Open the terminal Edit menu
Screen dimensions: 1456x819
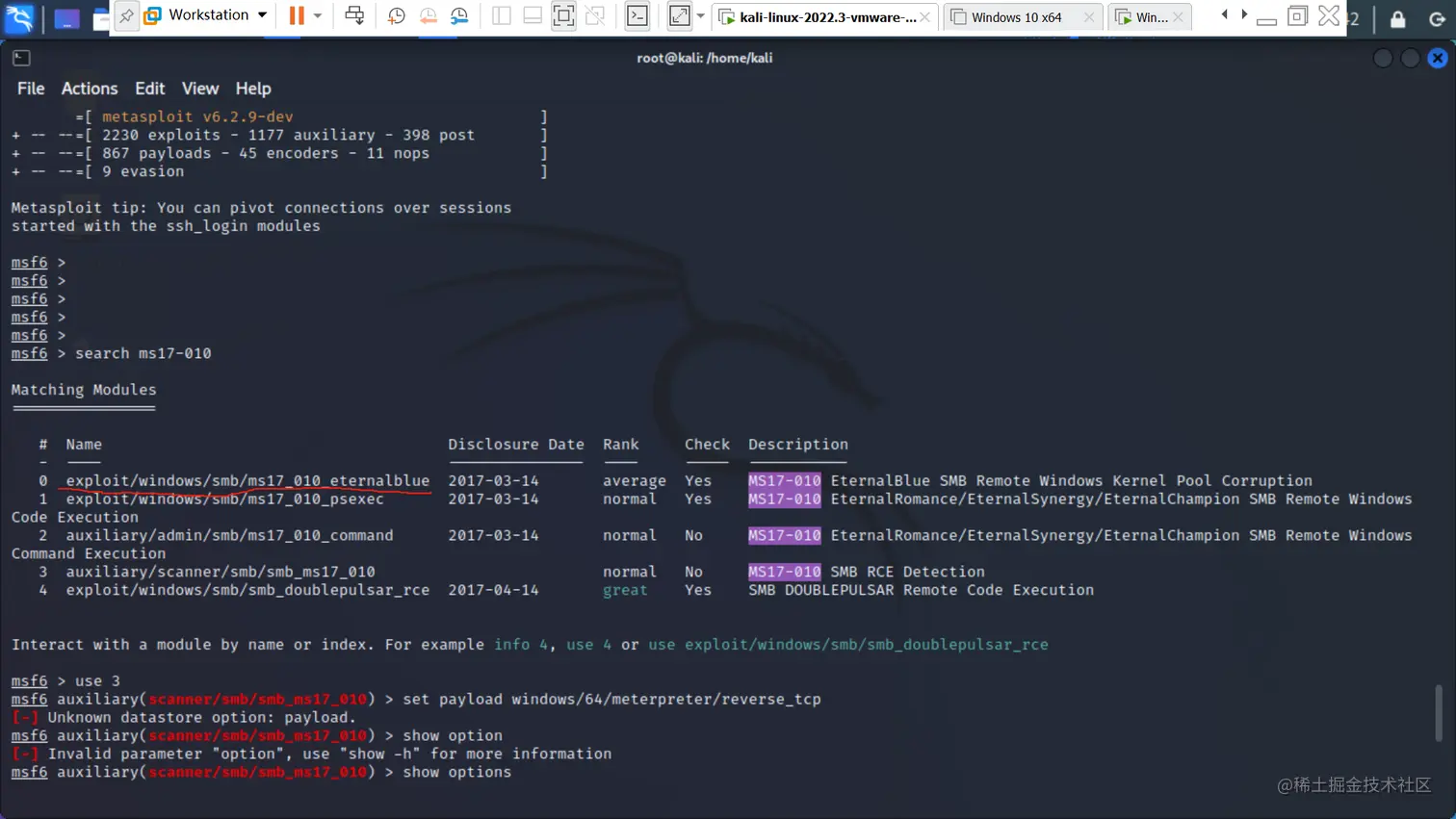[x=149, y=89]
